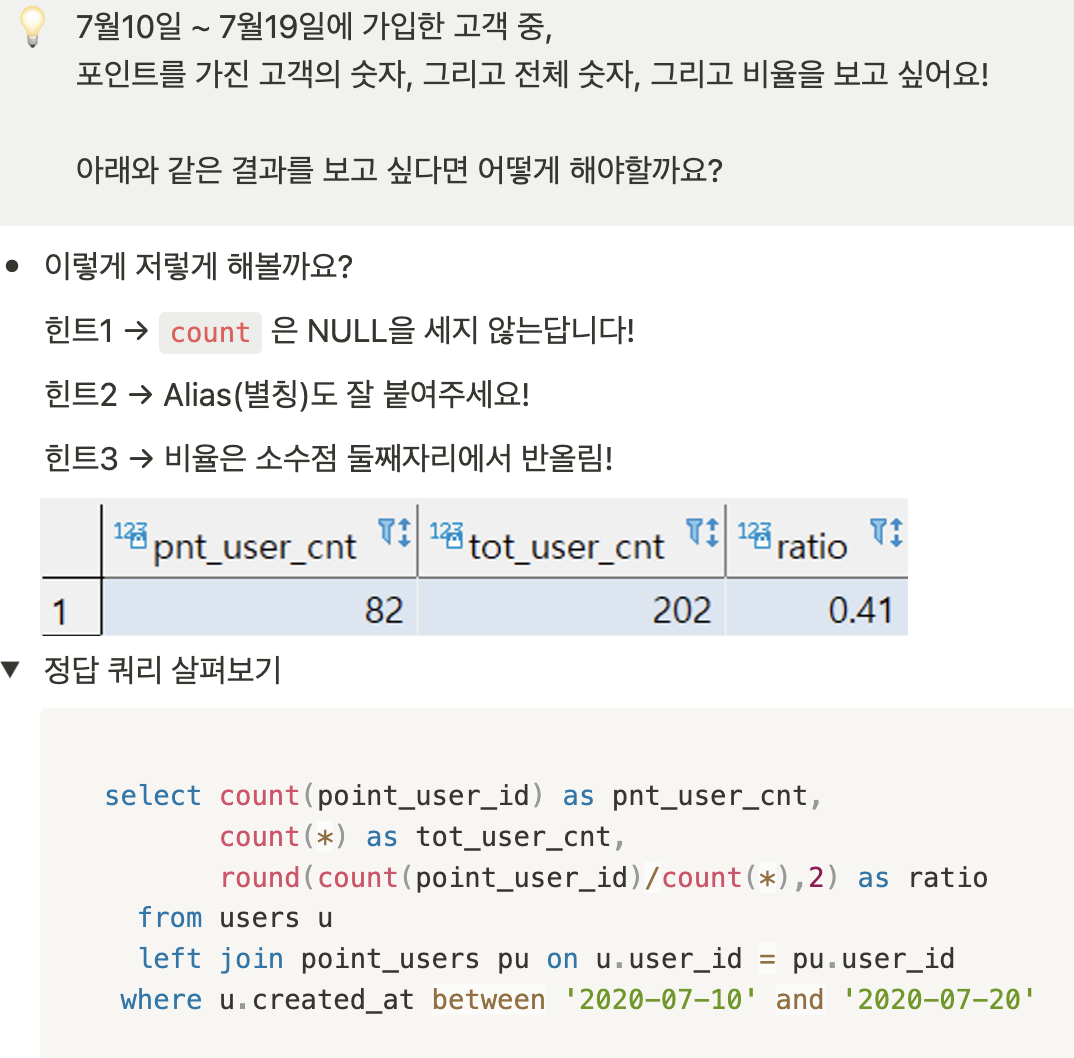The image size is (1074, 1058).
Task: Click the left join keyword in code
Action: tap(210, 959)
